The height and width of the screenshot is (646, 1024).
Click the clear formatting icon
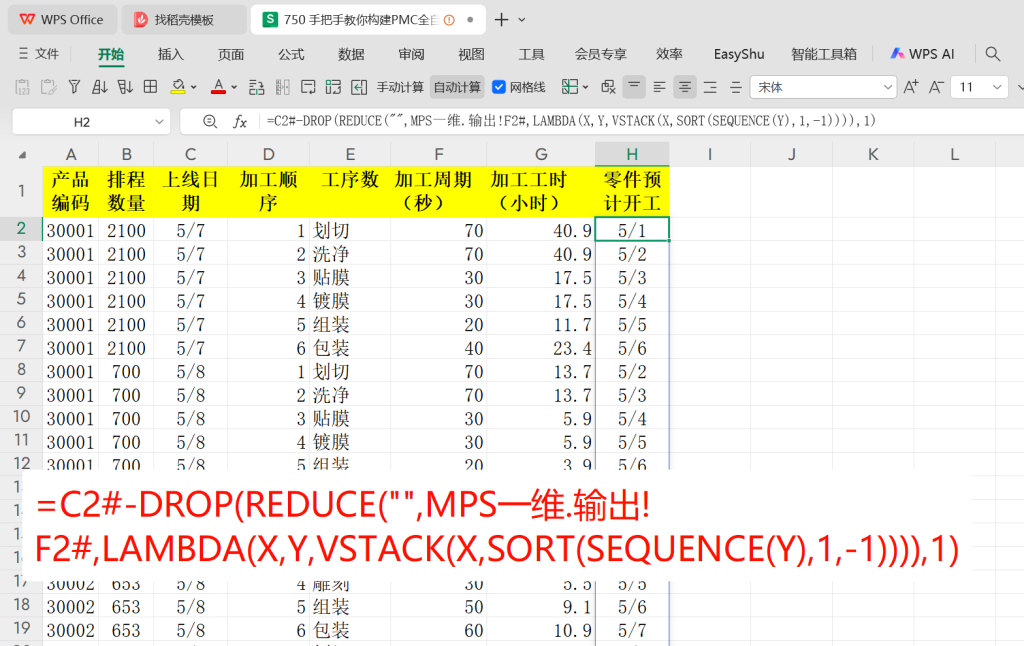click(x=608, y=87)
